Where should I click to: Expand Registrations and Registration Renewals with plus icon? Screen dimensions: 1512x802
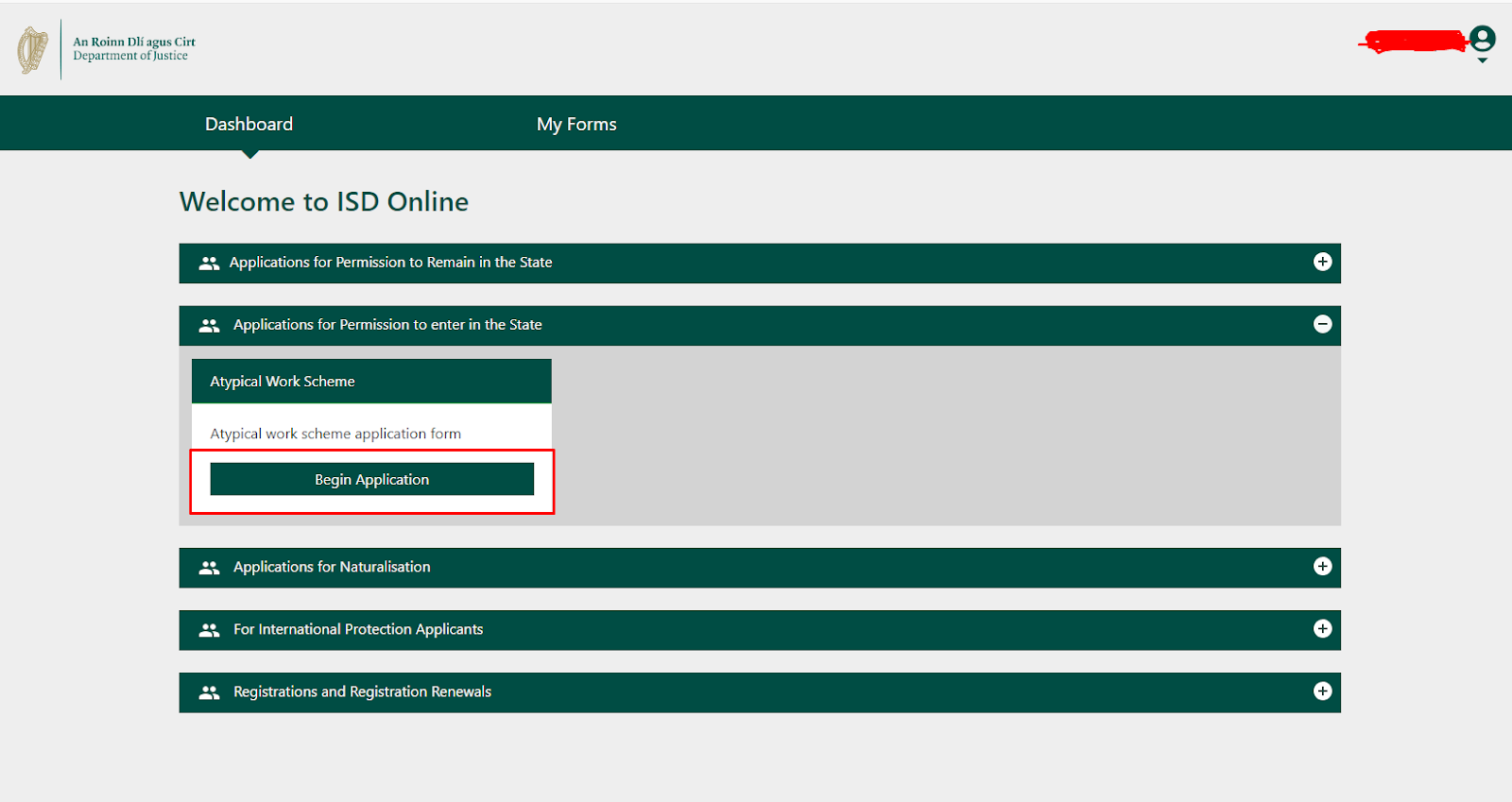(1322, 691)
